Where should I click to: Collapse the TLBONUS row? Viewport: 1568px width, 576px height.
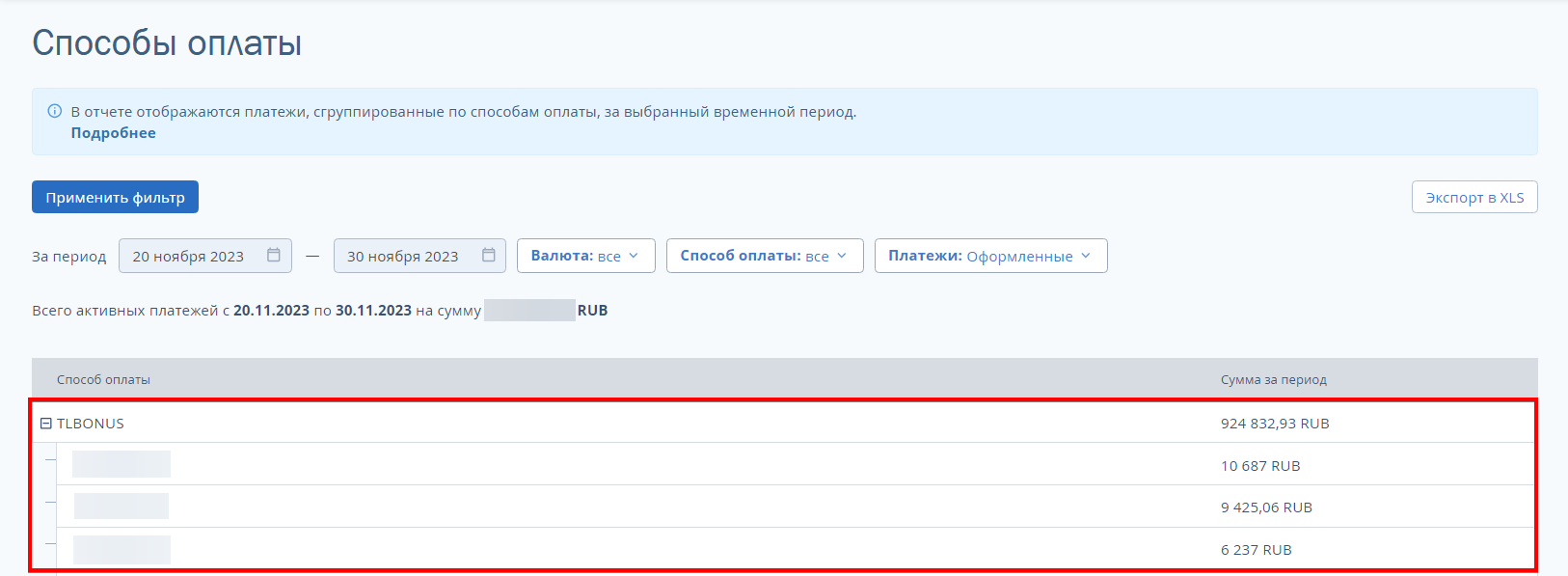click(45, 424)
